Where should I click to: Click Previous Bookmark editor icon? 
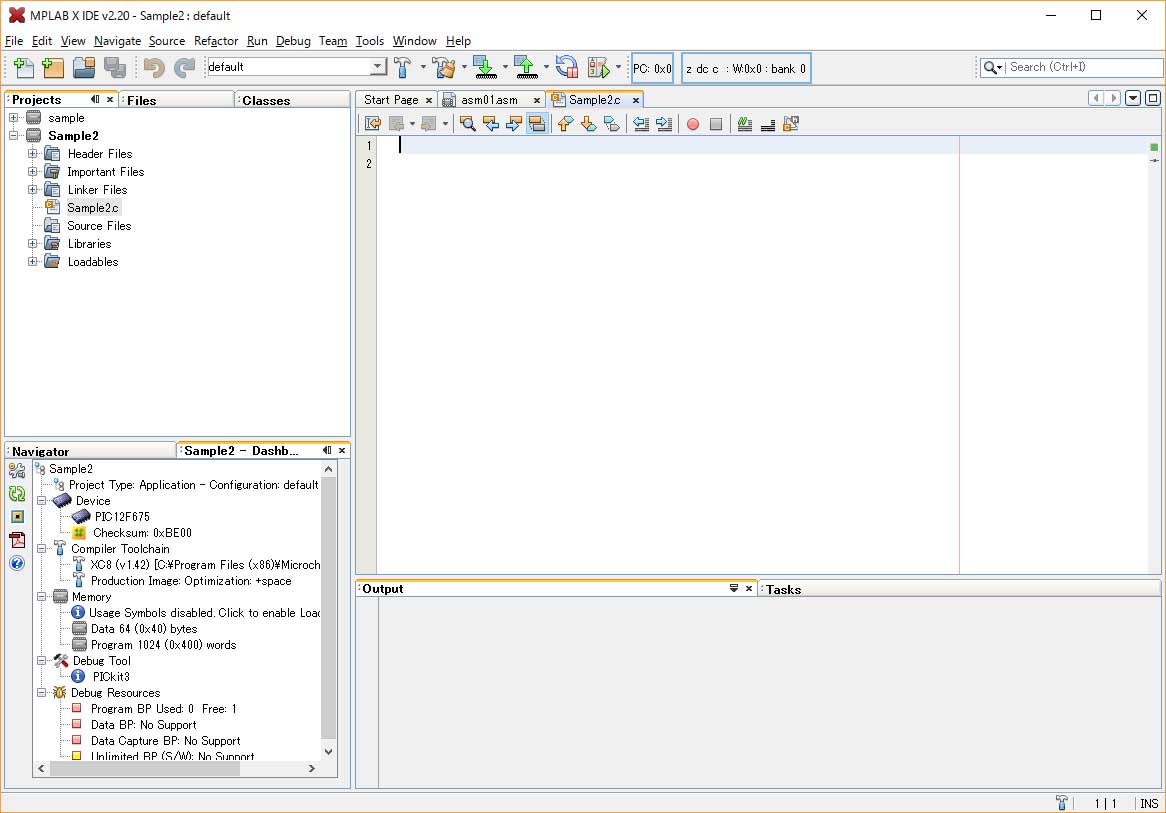565,124
